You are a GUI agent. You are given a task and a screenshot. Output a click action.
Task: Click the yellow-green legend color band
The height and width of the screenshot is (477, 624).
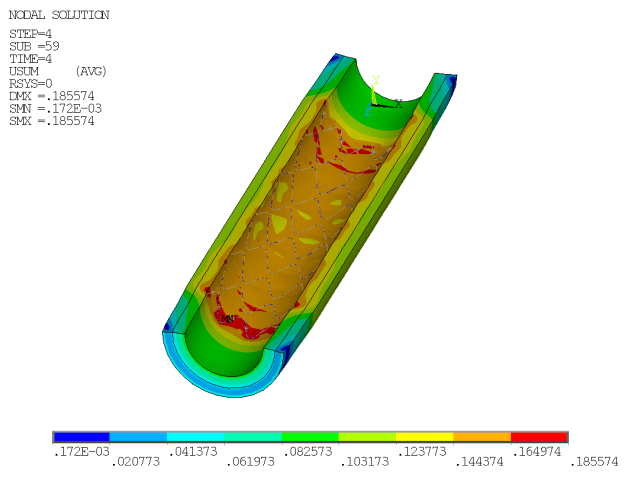click(367, 437)
